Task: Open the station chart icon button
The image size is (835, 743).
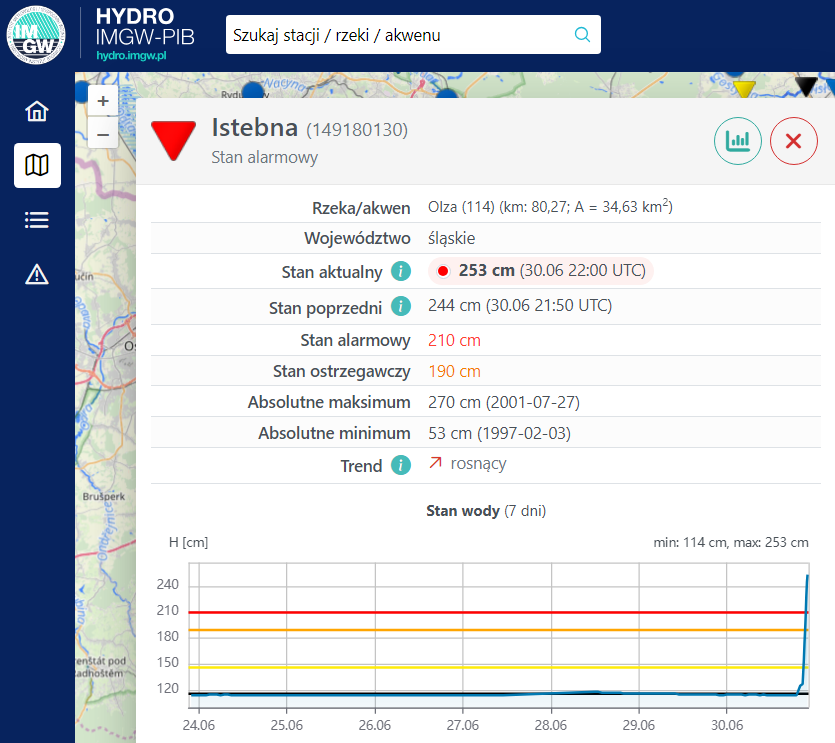Action: [x=738, y=141]
